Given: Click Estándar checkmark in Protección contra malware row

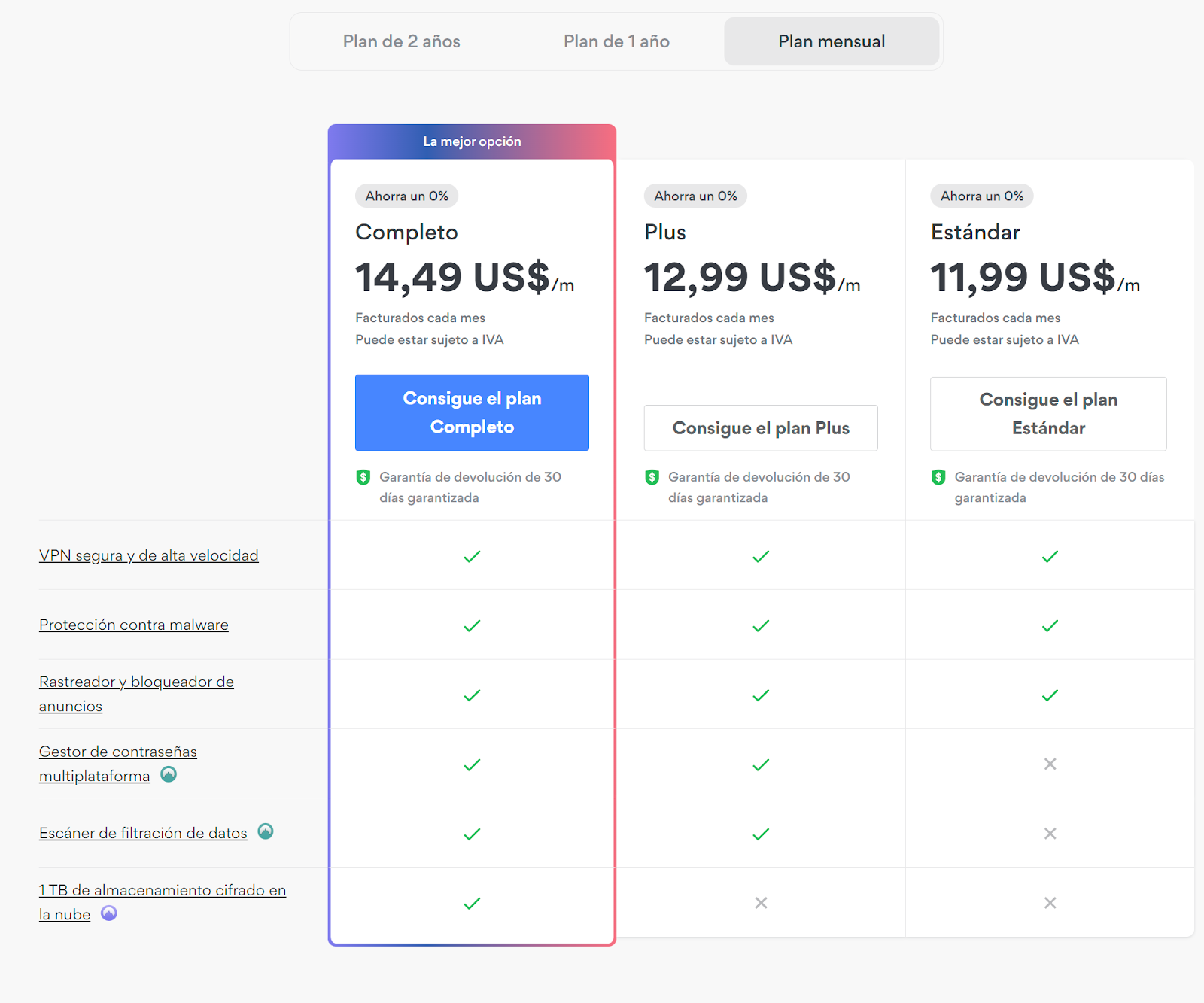Looking at the screenshot, I should [x=1050, y=625].
